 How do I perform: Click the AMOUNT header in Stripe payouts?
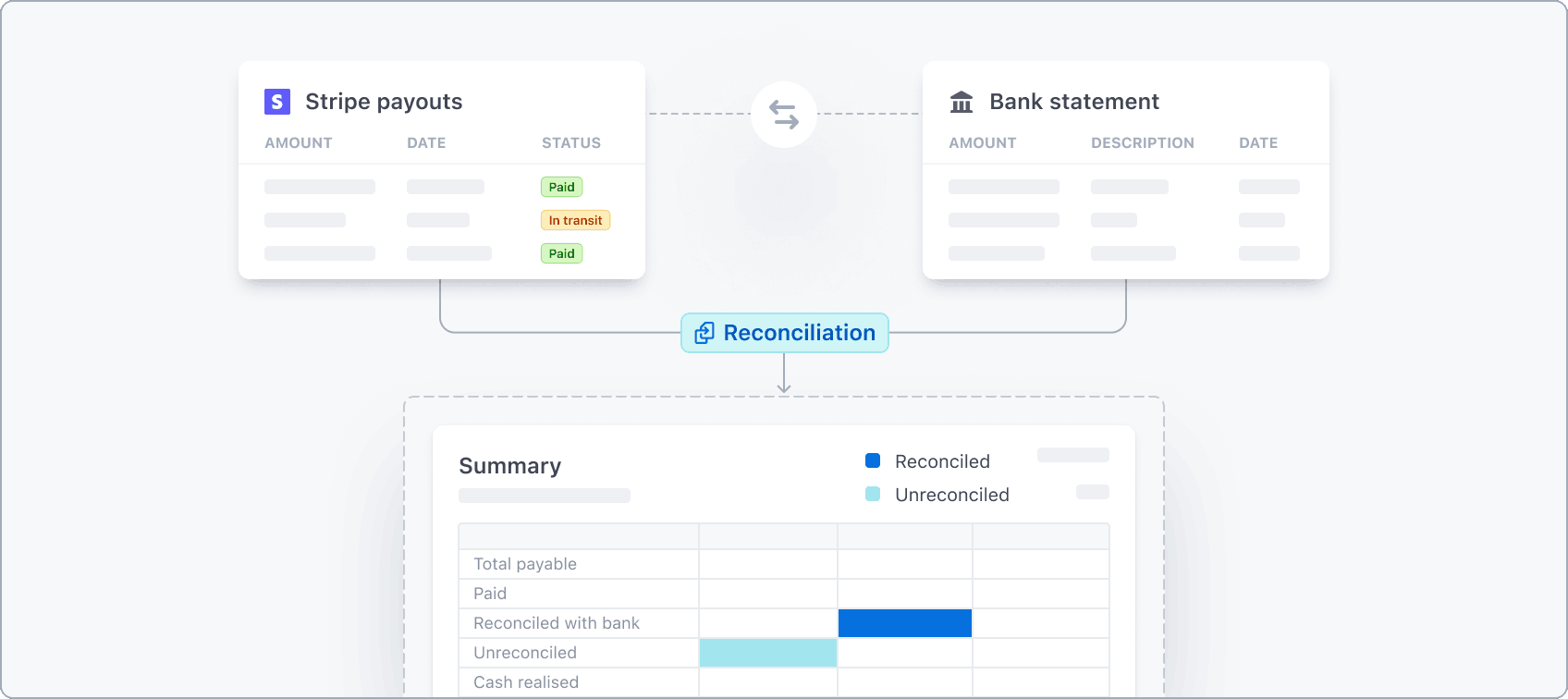coord(299,143)
